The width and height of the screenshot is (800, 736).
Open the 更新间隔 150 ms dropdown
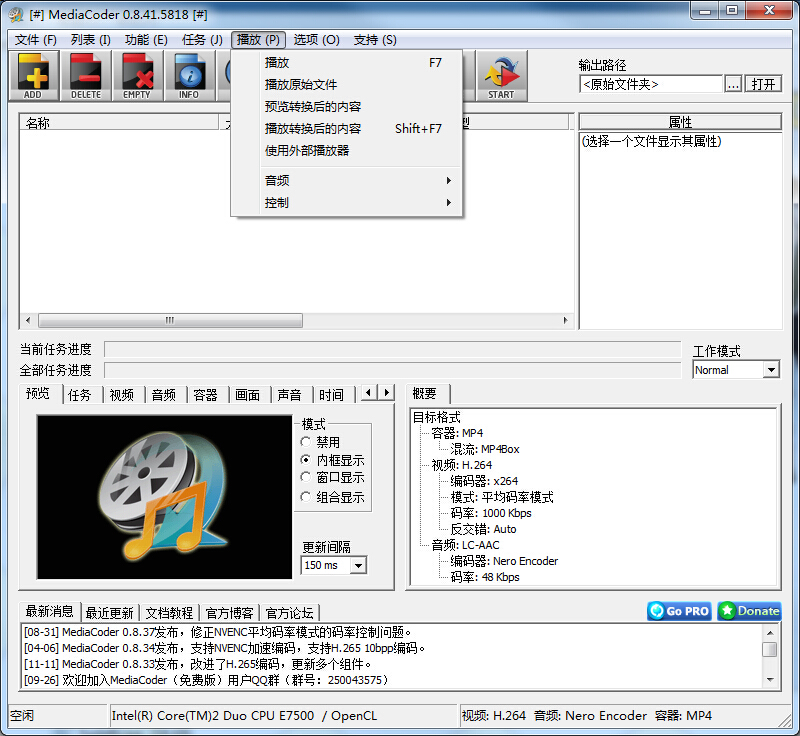[x=358, y=565]
